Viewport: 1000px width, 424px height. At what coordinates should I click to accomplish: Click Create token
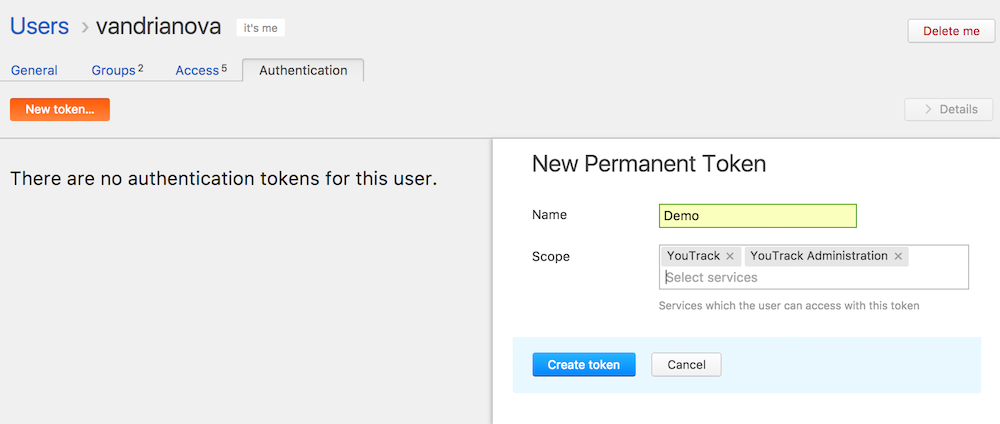click(584, 365)
